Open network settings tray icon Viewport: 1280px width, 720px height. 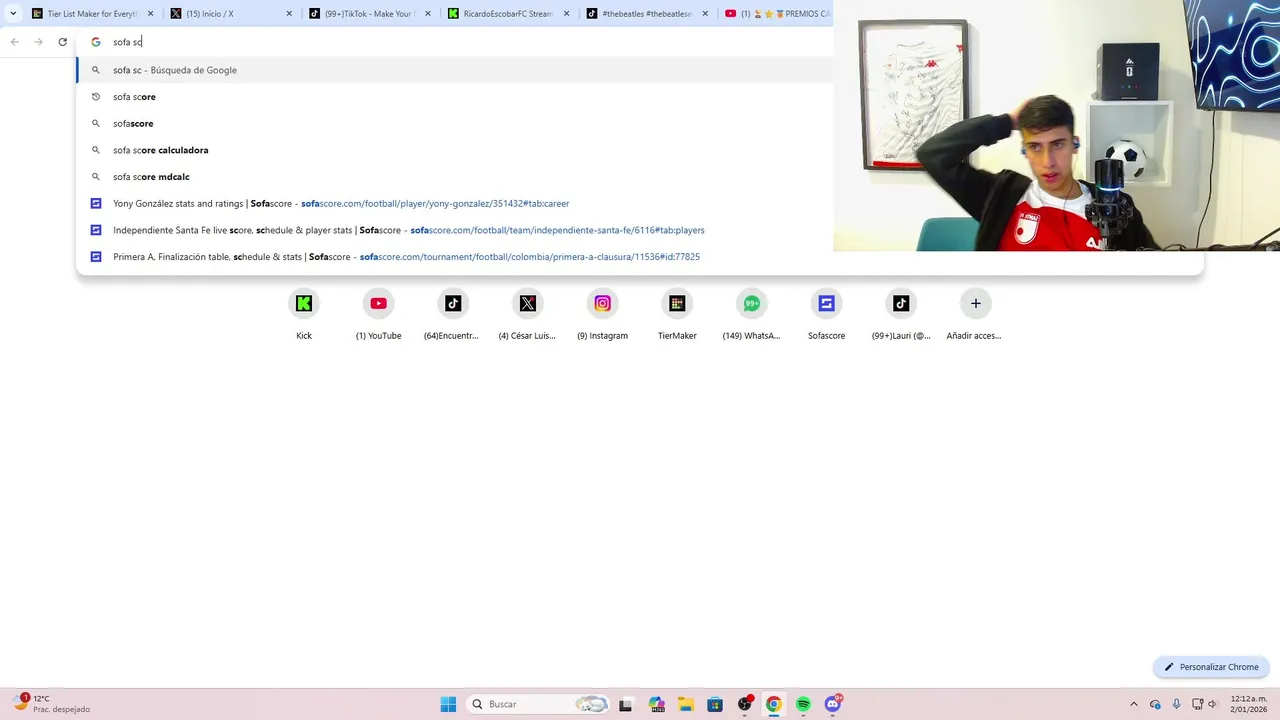[1198, 704]
